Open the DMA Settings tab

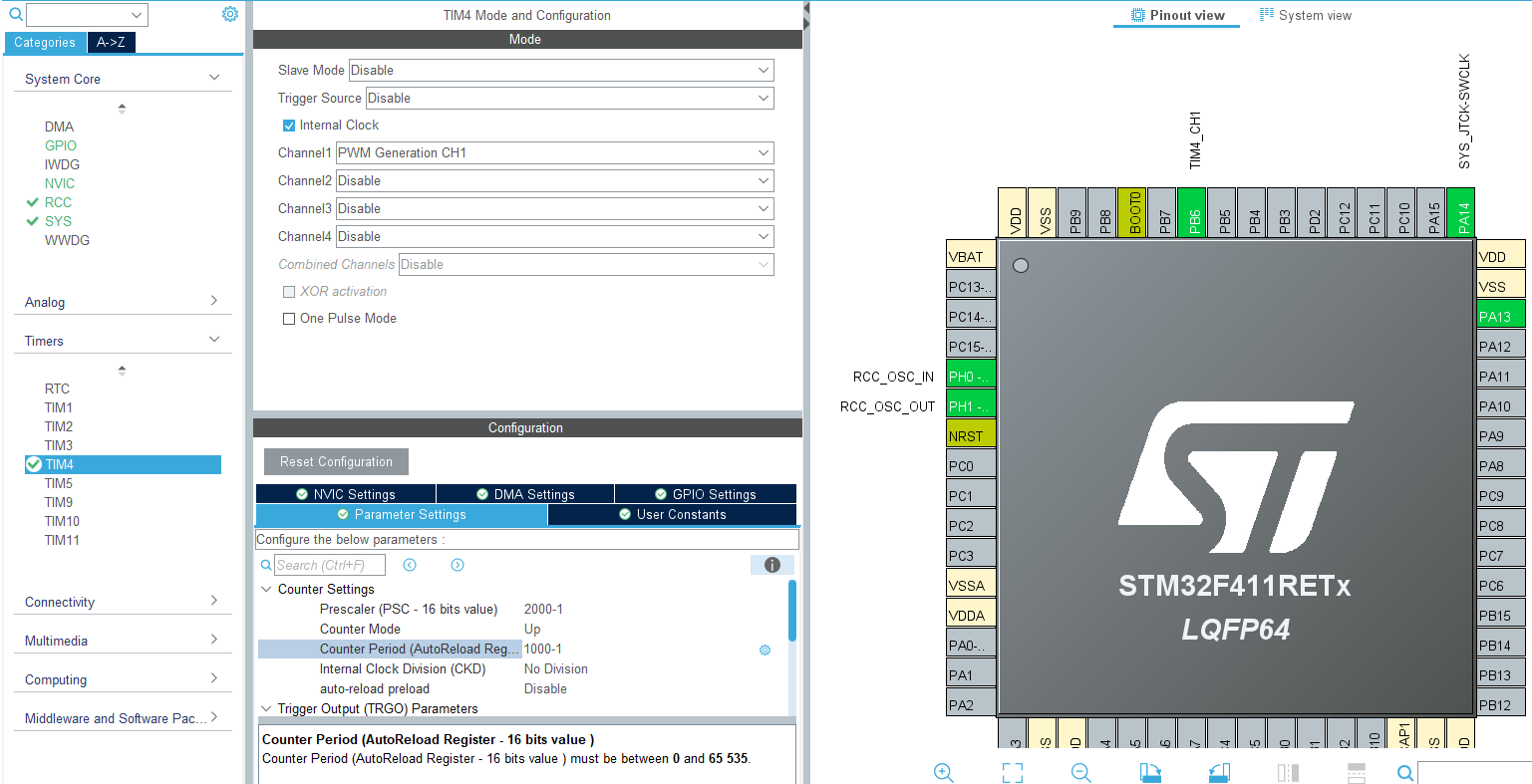(x=525, y=494)
